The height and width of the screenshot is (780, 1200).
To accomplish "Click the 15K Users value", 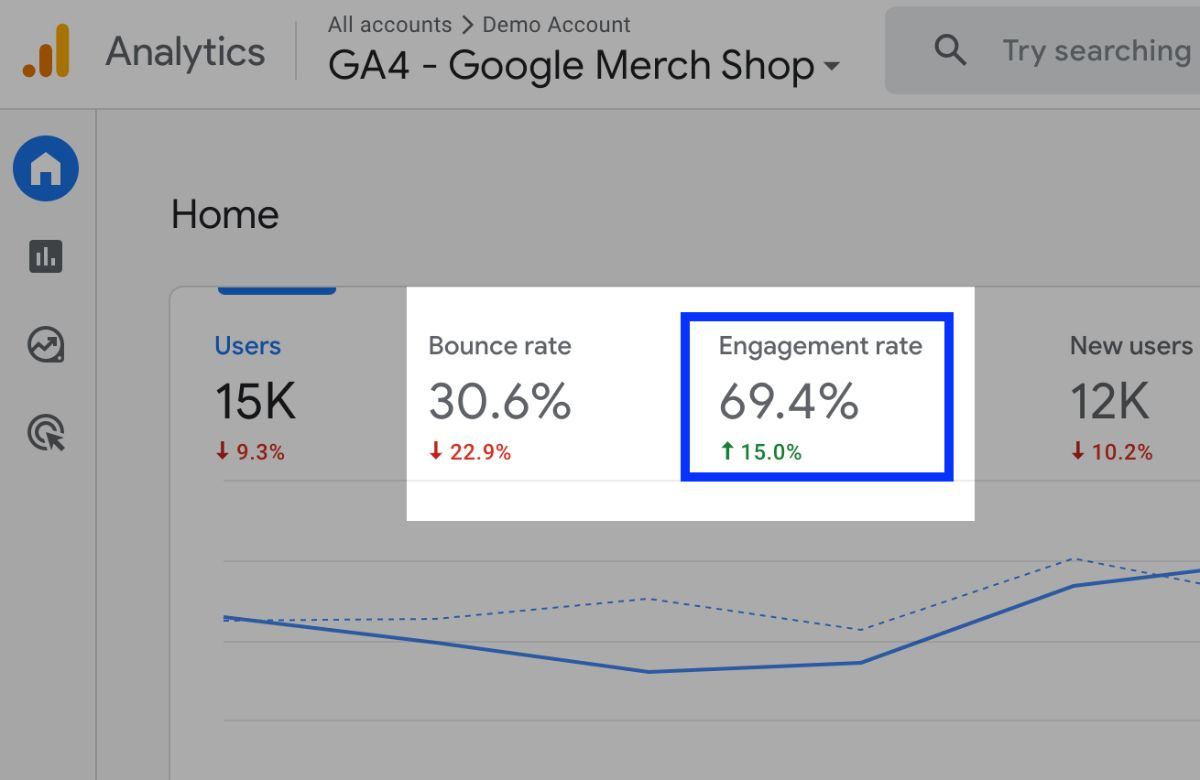I will click(254, 401).
